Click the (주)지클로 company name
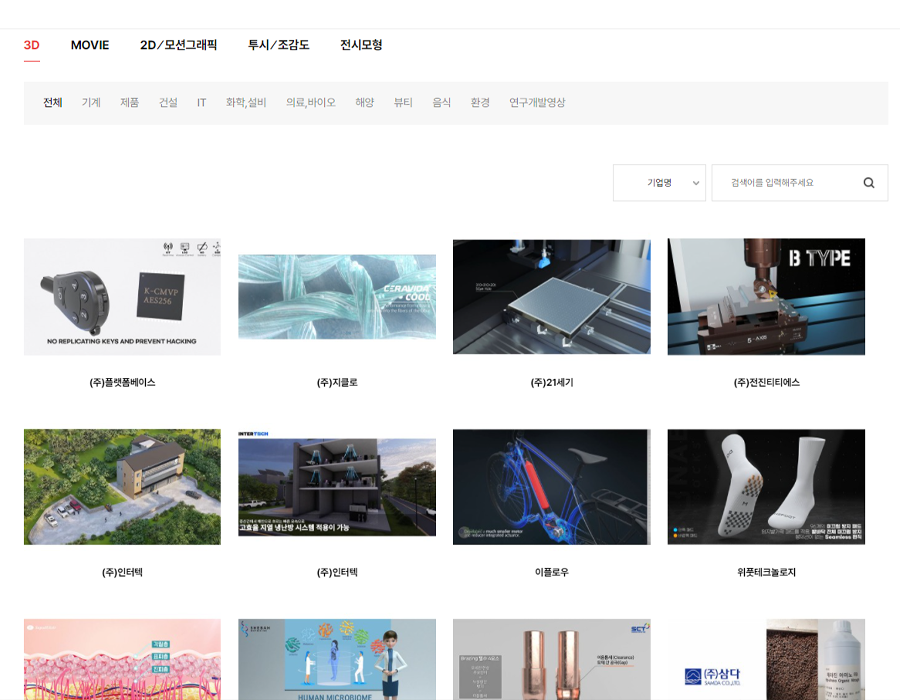900x700 pixels. click(x=337, y=383)
